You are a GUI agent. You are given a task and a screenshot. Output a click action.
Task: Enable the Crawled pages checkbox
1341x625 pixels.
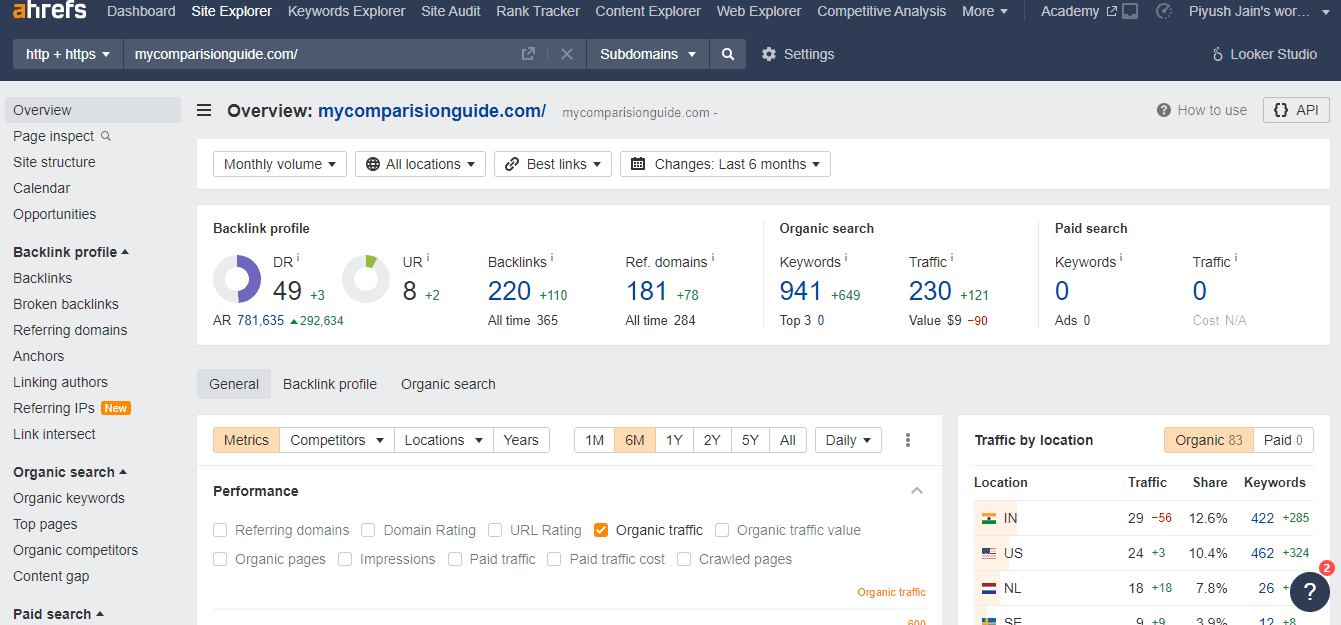[x=684, y=559]
